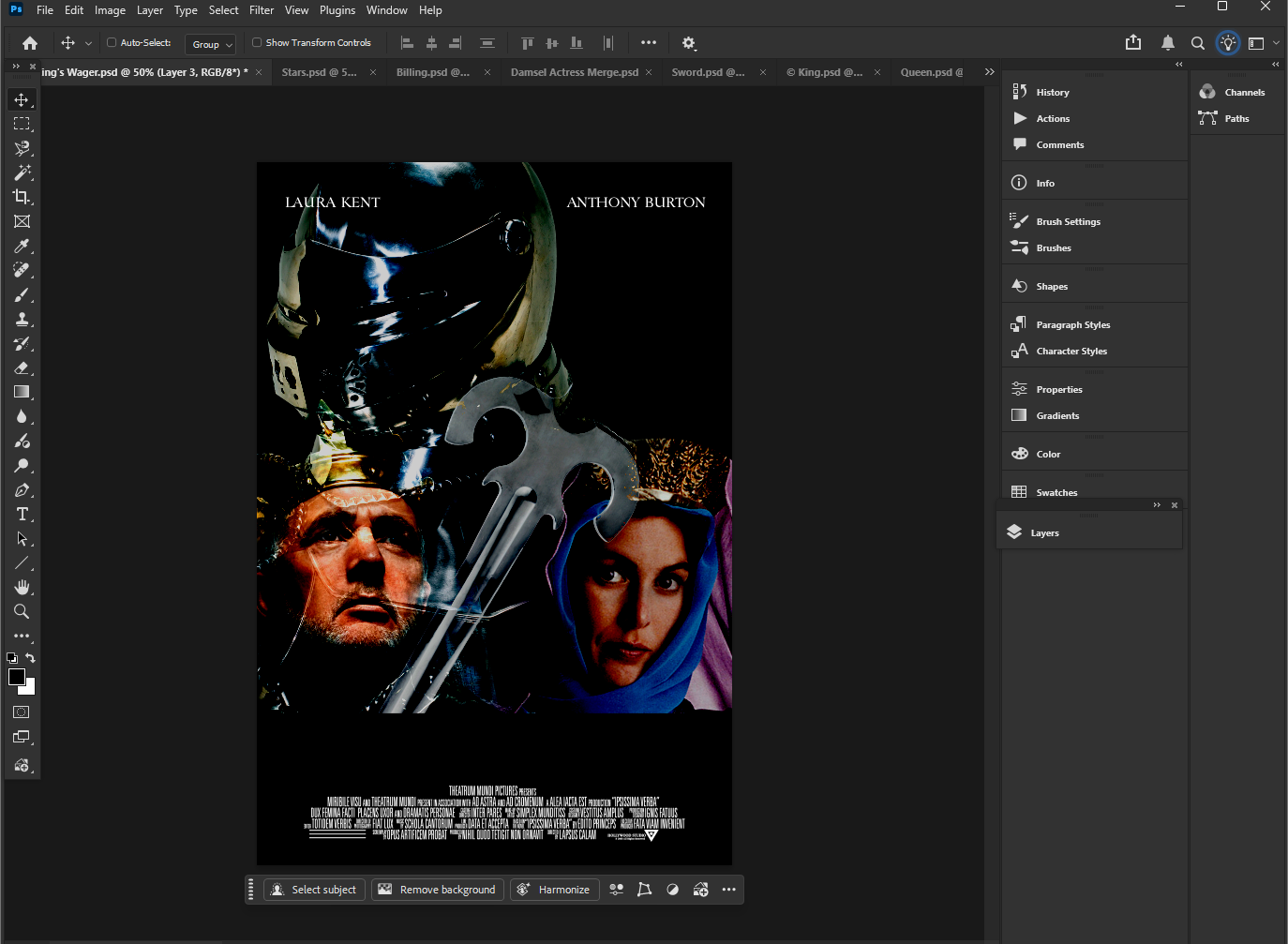
Task: Activate the Zoom tool
Action: (21, 611)
